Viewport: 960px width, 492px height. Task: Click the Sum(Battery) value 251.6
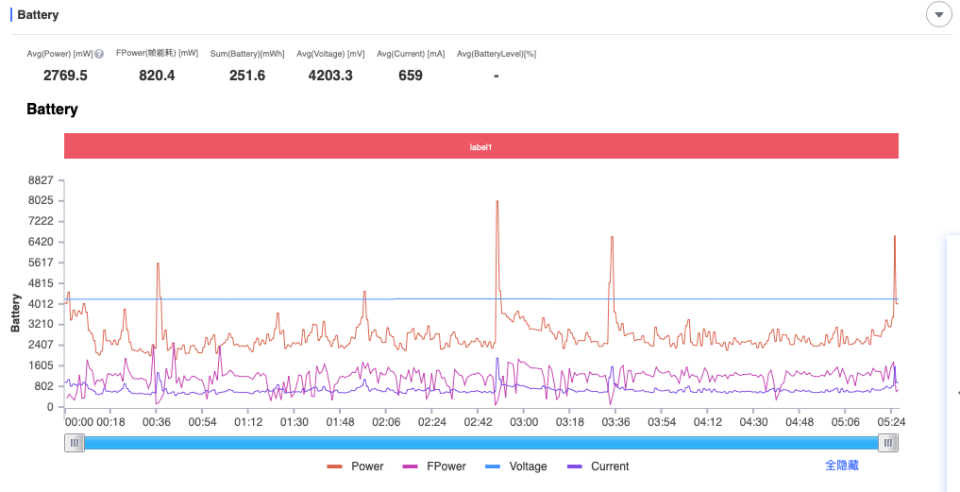(247, 75)
